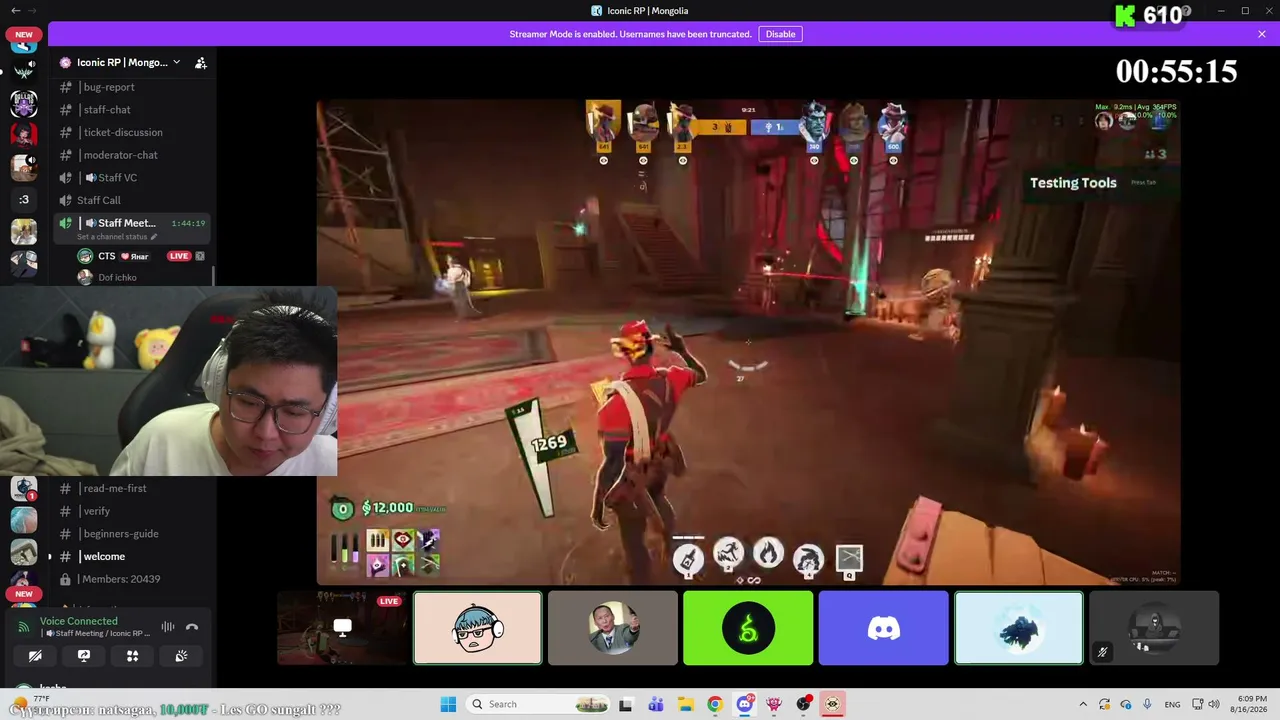
Task: Open OBS Studio from the taskbar
Action: point(803,704)
